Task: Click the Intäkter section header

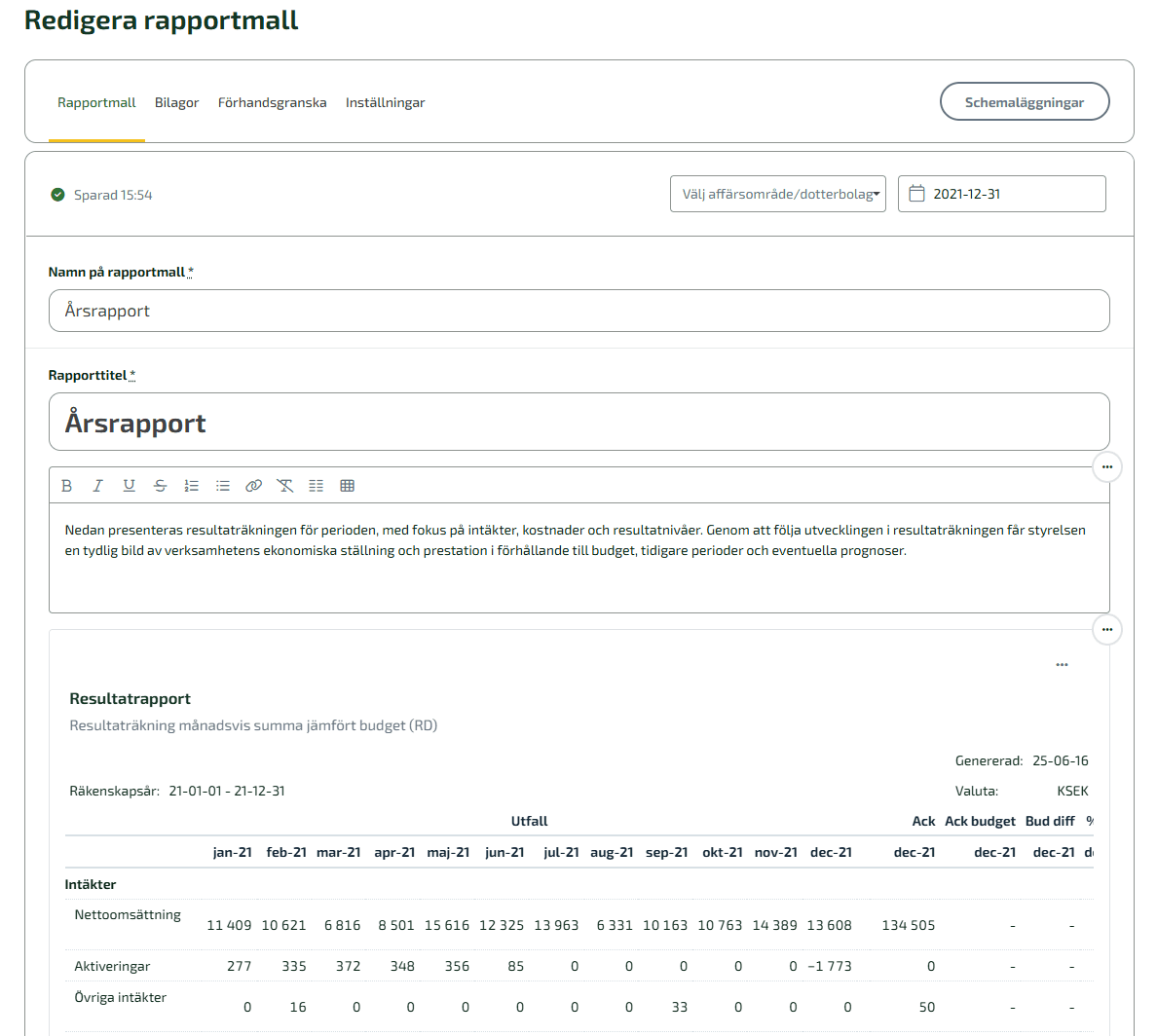Action: [90, 884]
